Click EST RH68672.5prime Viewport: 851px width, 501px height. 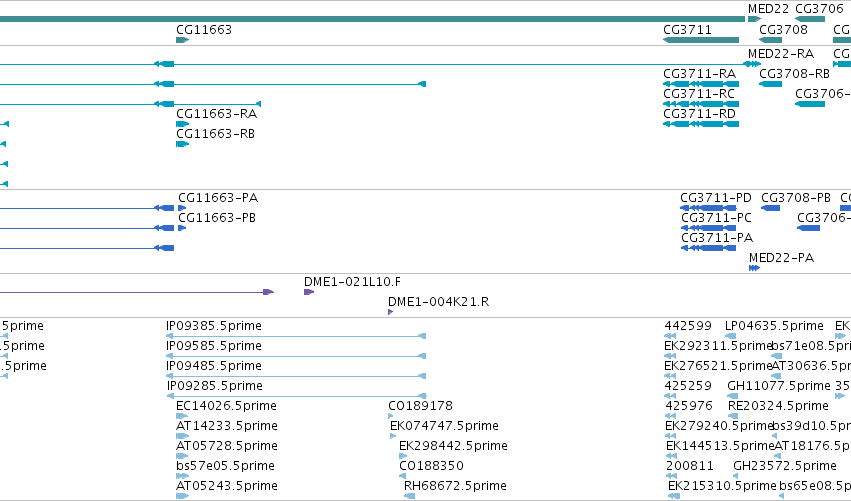pyautogui.click(x=455, y=486)
